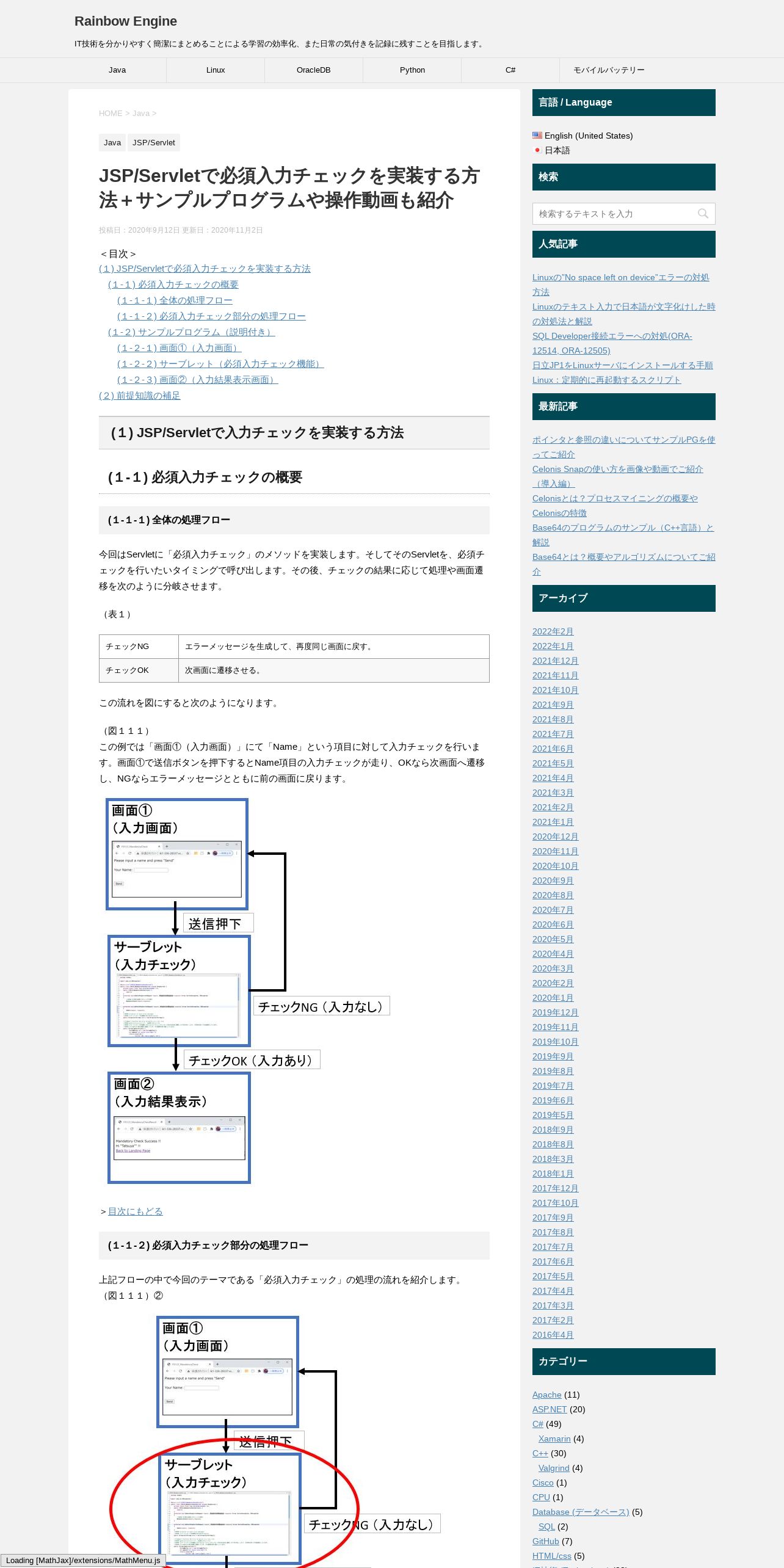The width and height of the screenshot is (784, 1568).
Task: Open the 2021年6月 archive
Action: 553,749
